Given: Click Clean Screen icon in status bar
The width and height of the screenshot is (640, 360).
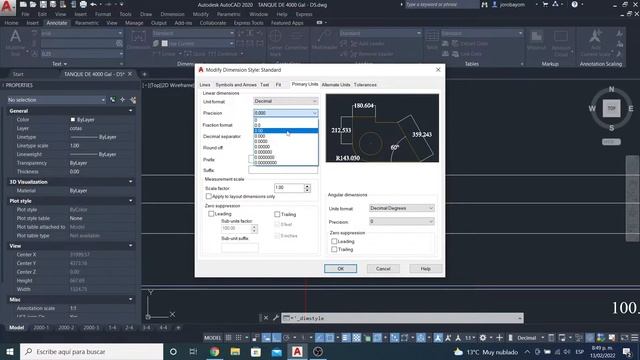Looking at the screenshot, I should (x=624, y=338).
